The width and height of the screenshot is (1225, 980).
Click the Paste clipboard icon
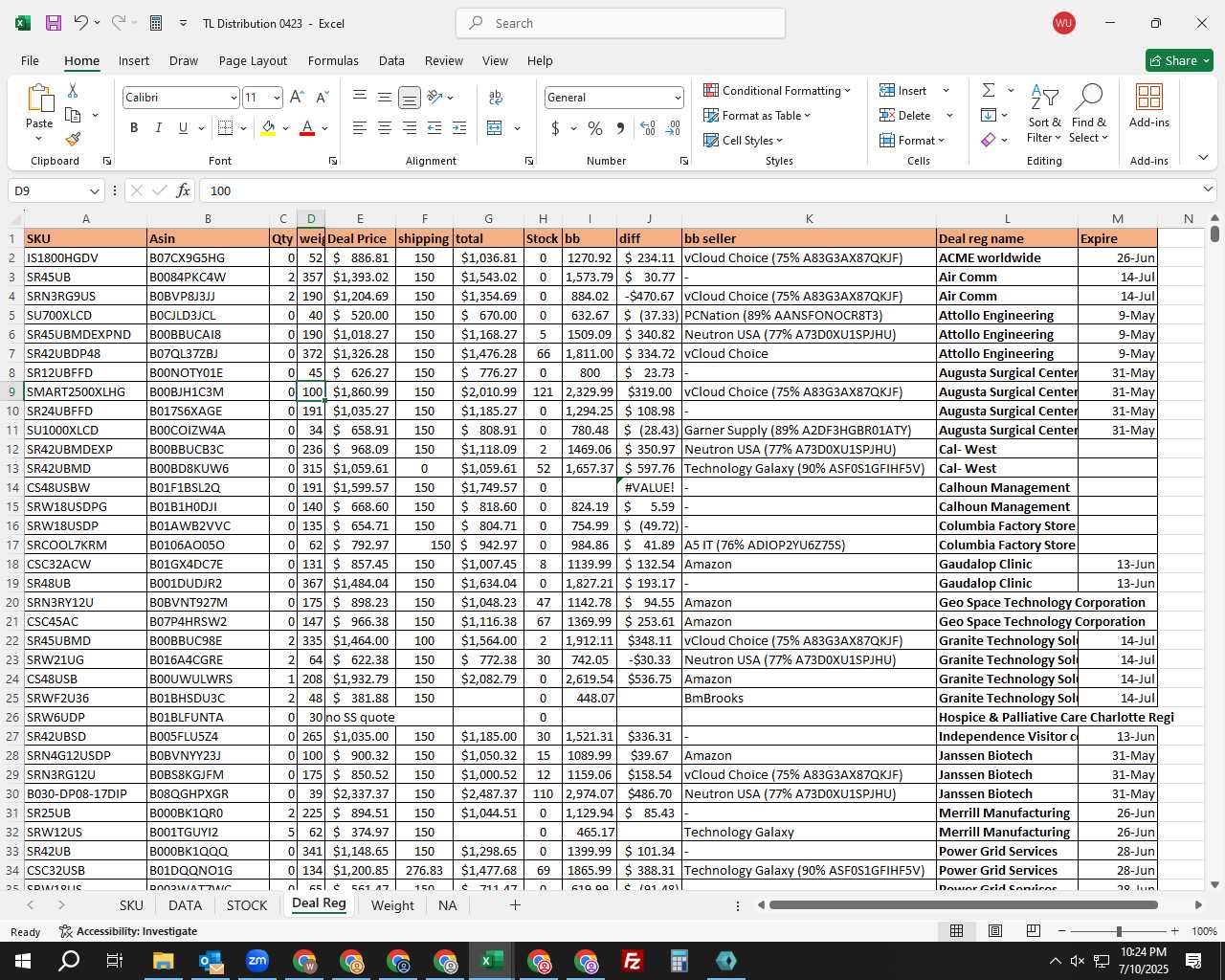point(39,98)
